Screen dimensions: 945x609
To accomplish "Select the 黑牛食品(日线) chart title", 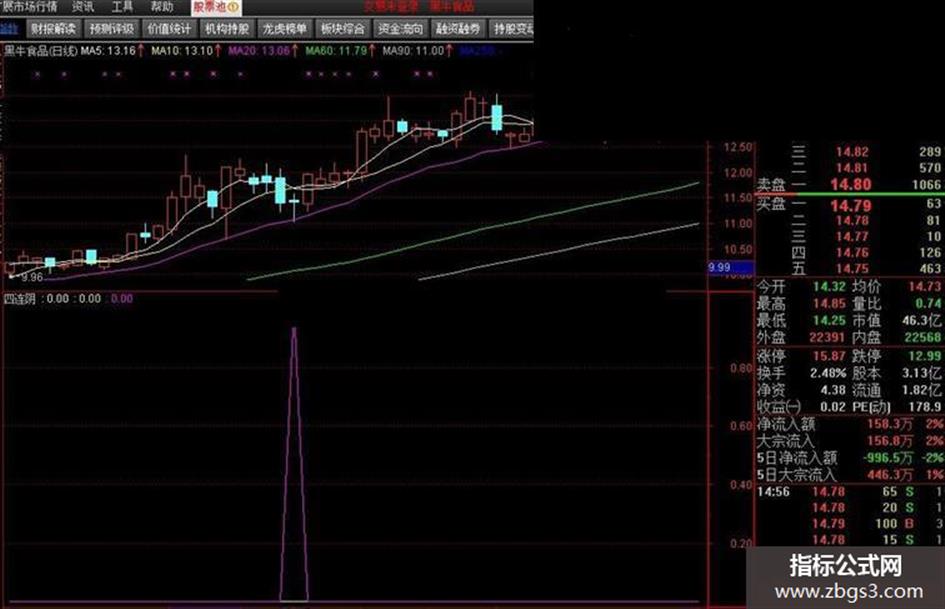I will [x=40, y=51].
